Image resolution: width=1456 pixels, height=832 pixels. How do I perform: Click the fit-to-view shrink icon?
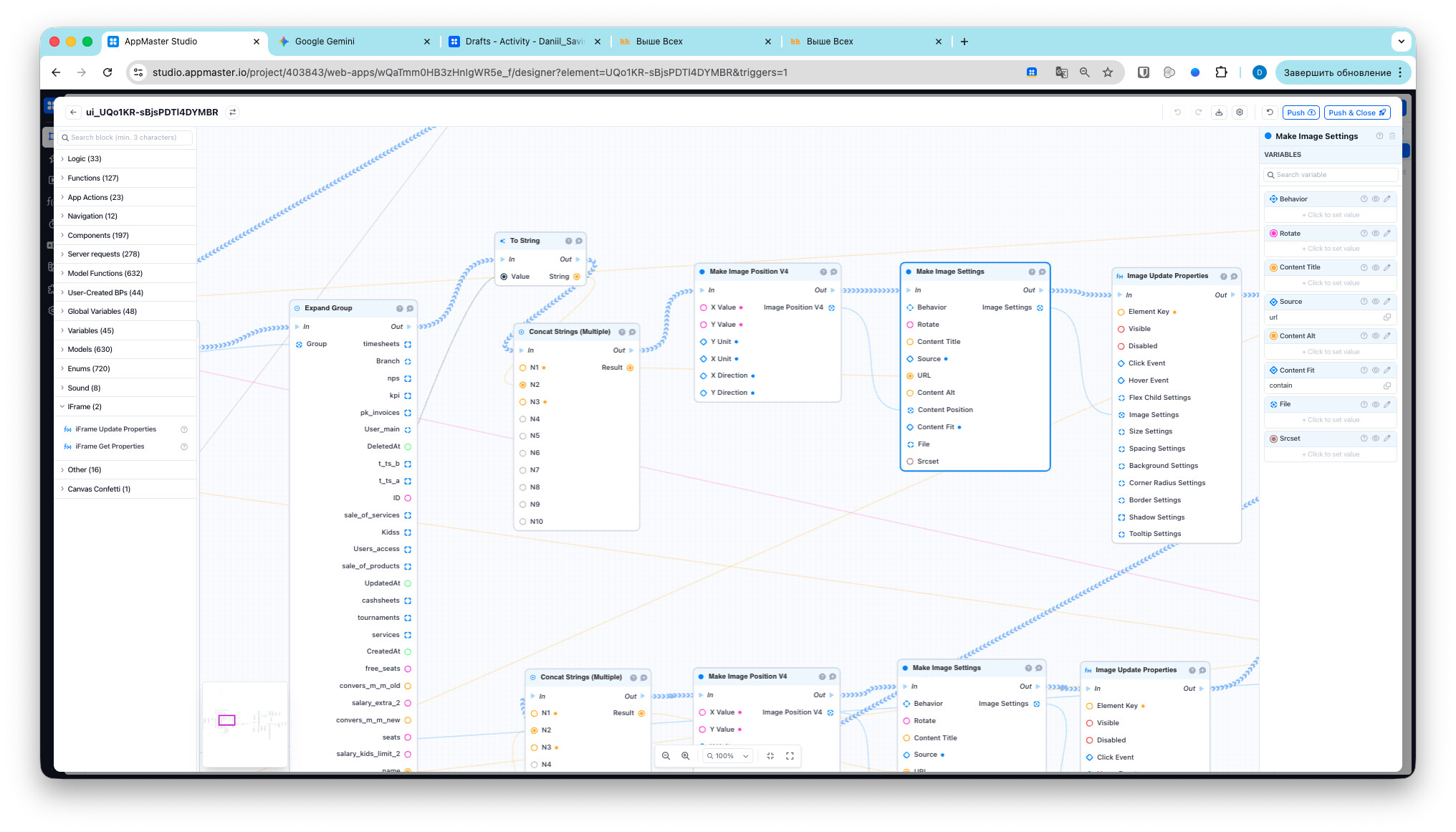click(x=770, y=756)
